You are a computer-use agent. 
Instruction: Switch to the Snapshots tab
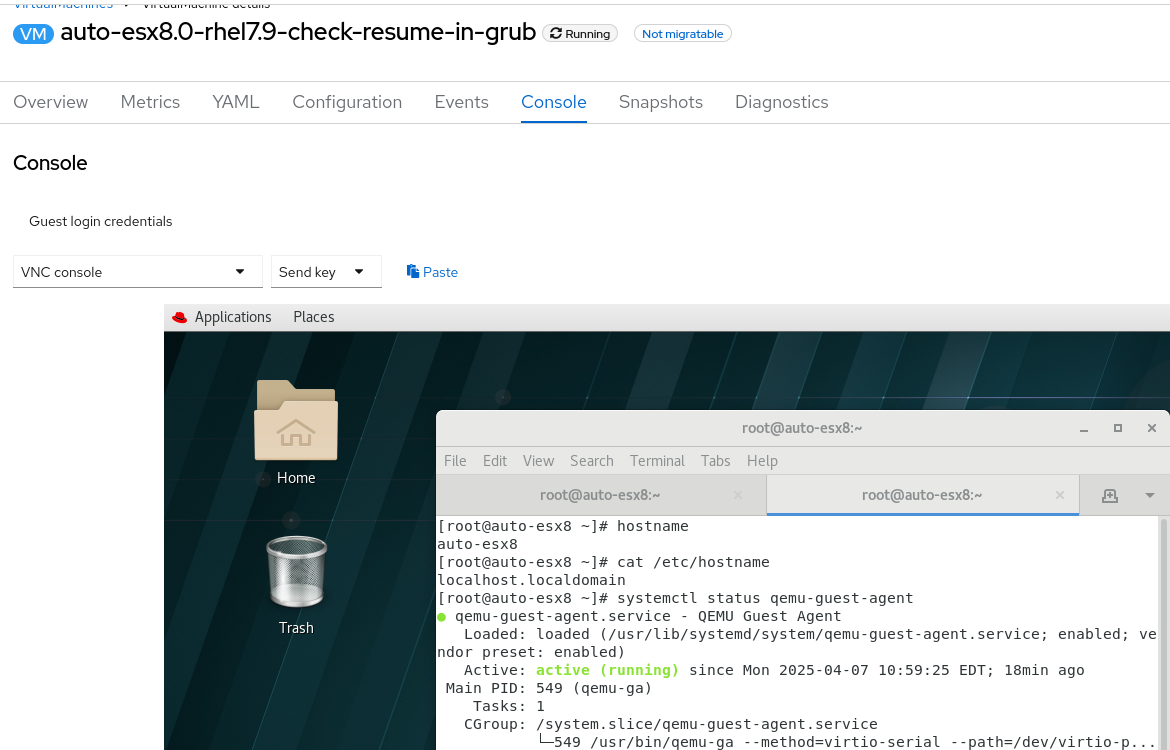(x=660, y=102)
